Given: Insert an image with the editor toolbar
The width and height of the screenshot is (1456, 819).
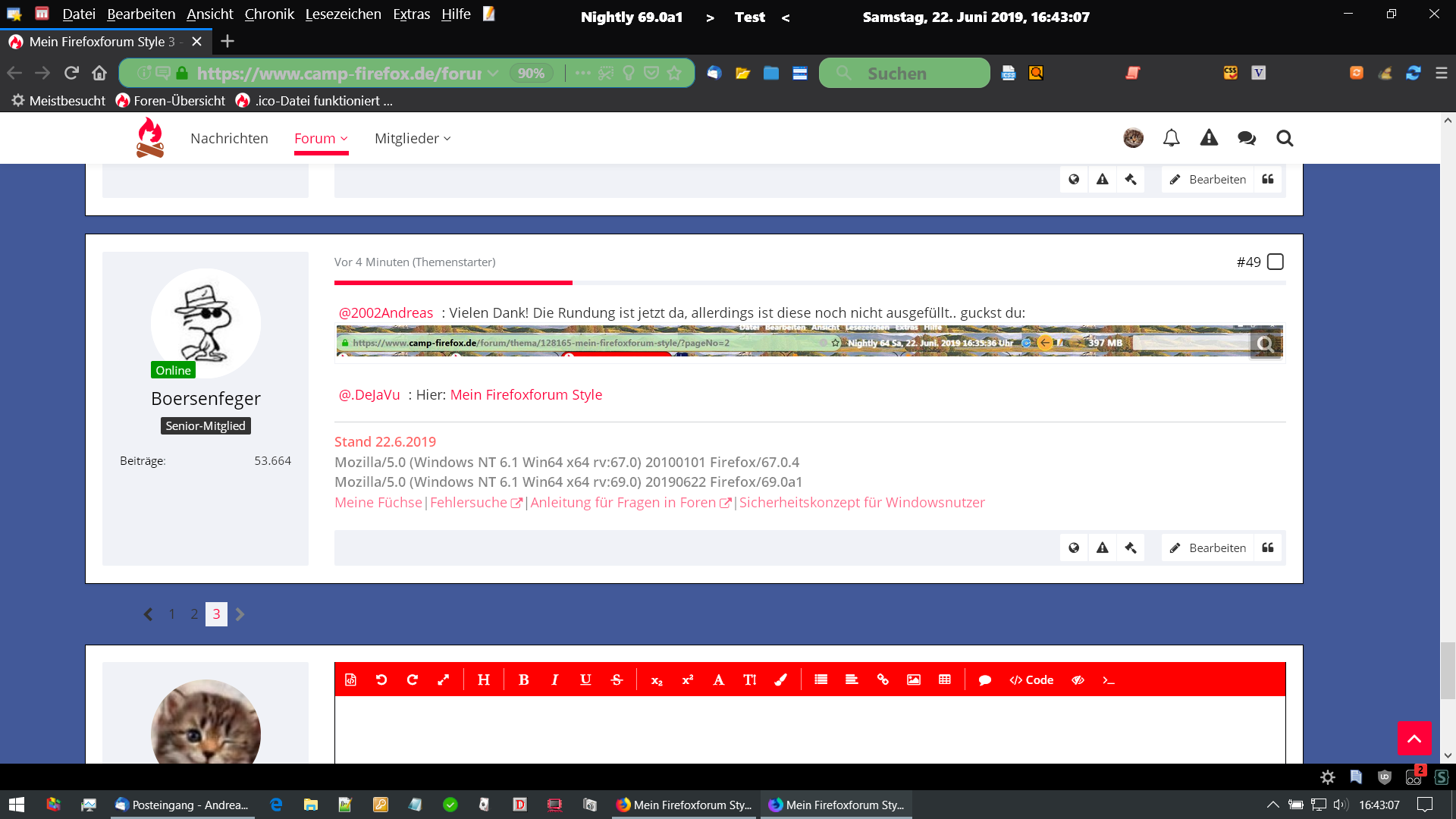Looking at the screenshot, I should point(913,679).
